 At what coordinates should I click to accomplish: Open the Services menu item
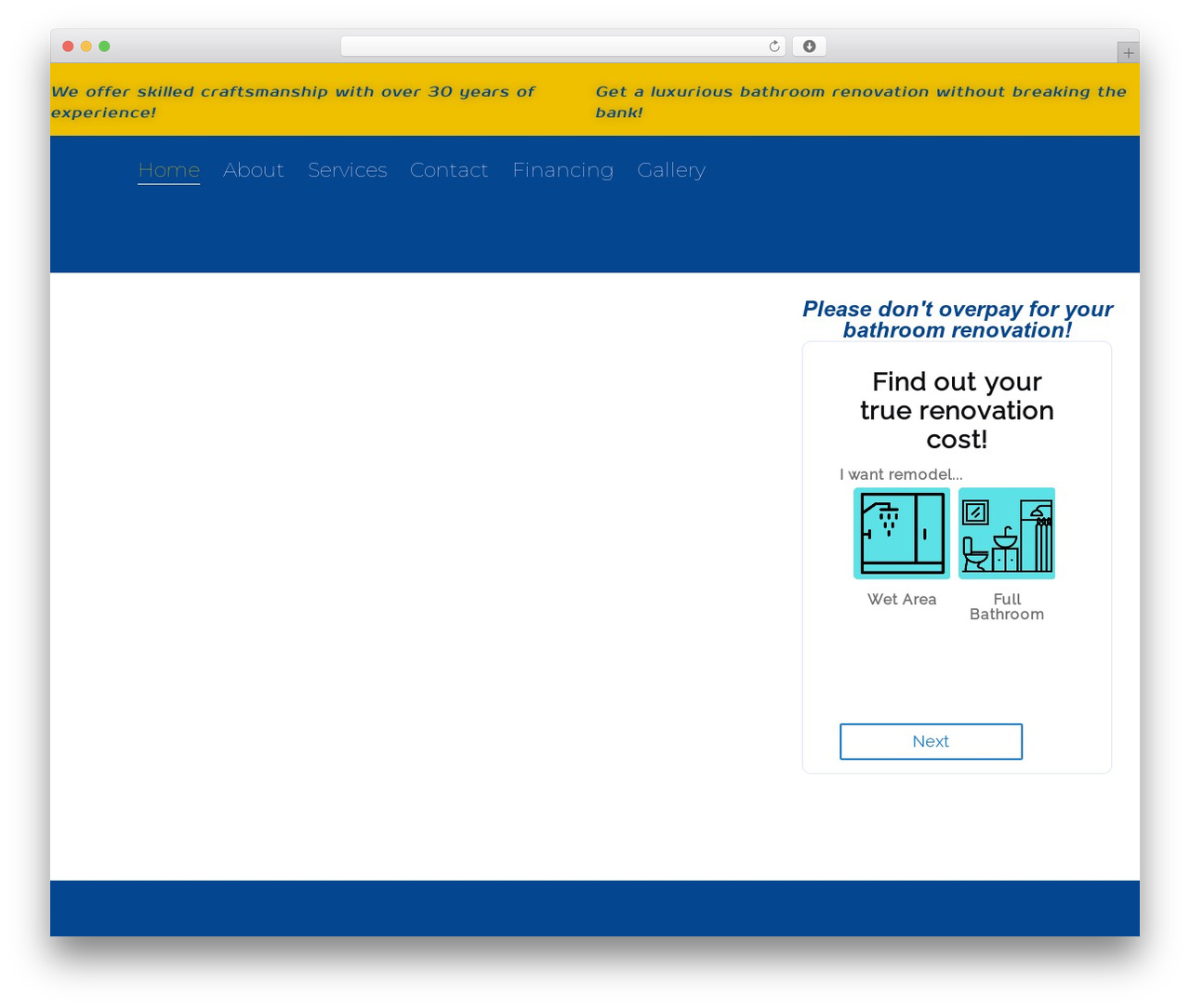click(348, 170)
